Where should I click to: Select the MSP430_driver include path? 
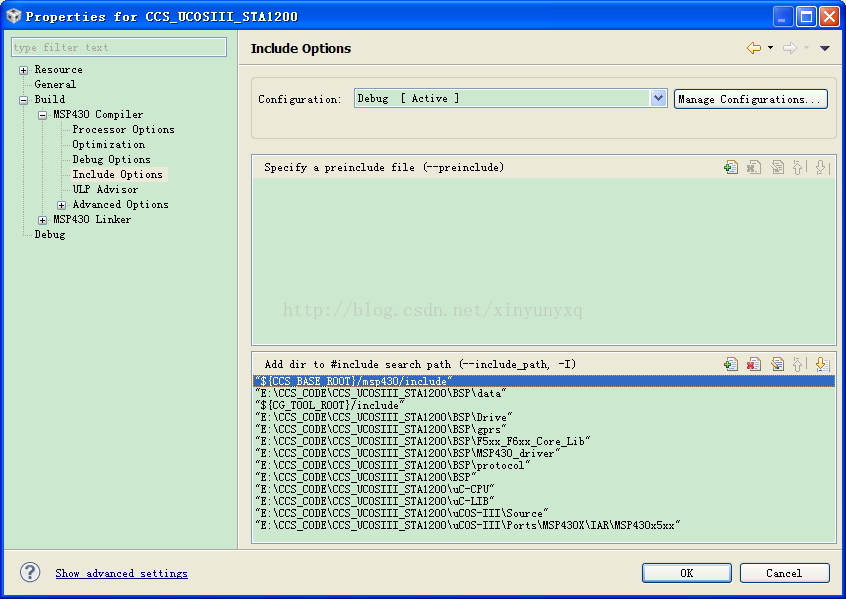click(x=544, y=453)
